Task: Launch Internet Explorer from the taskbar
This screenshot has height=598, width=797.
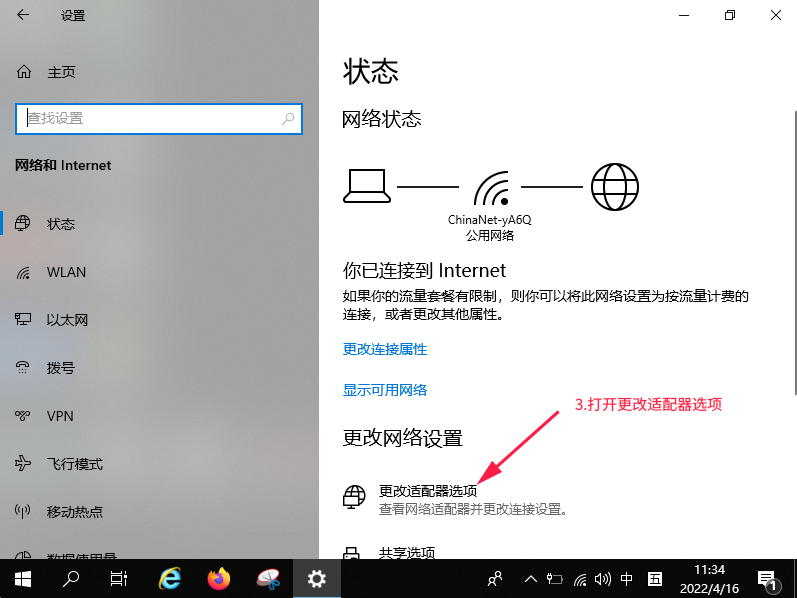Action: (x=170, y=578)
